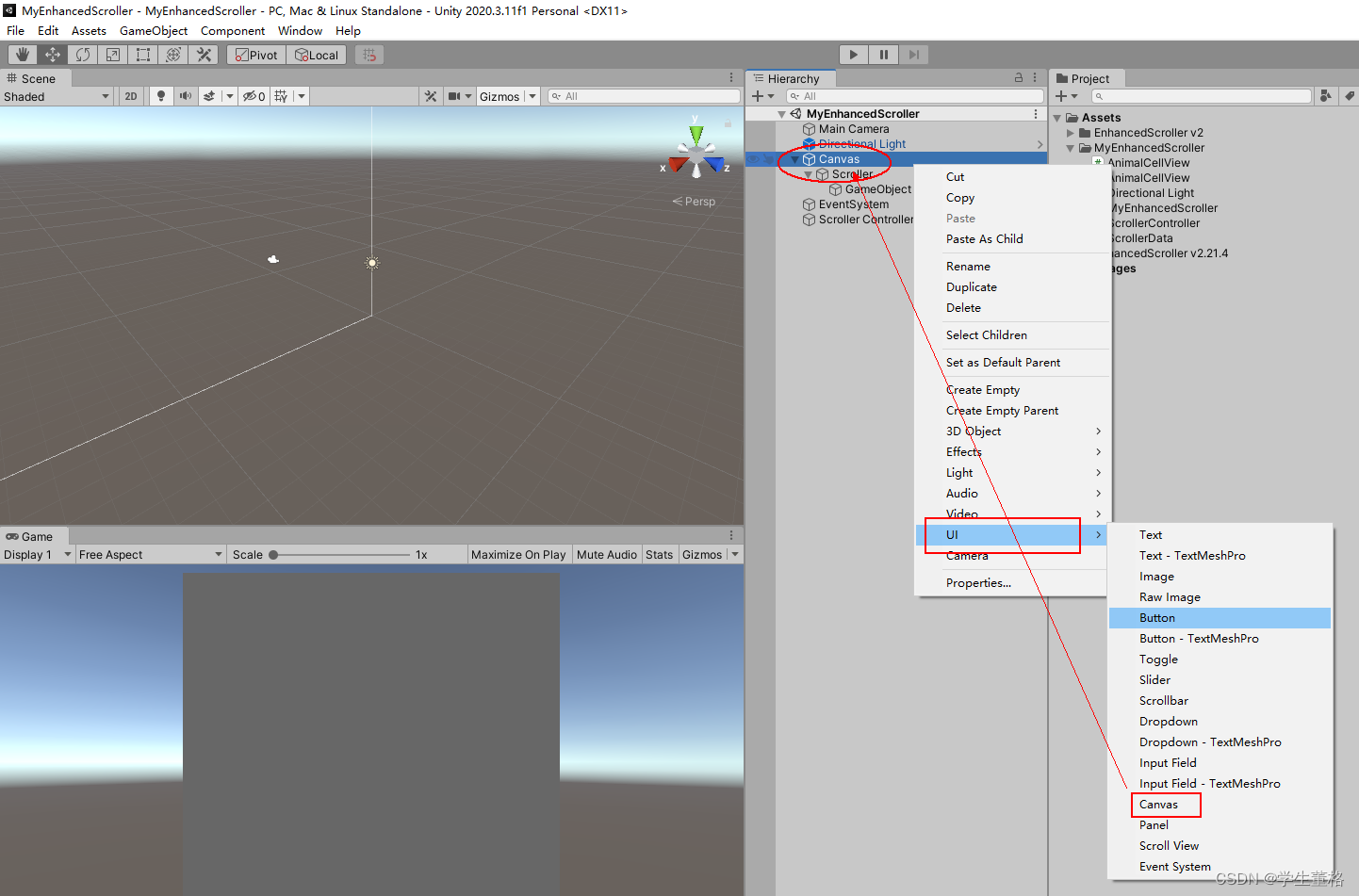Viewport: 1359px width, 896px height.
Task: Enable Mute Audio in the Game view
Action: point(606,554)
